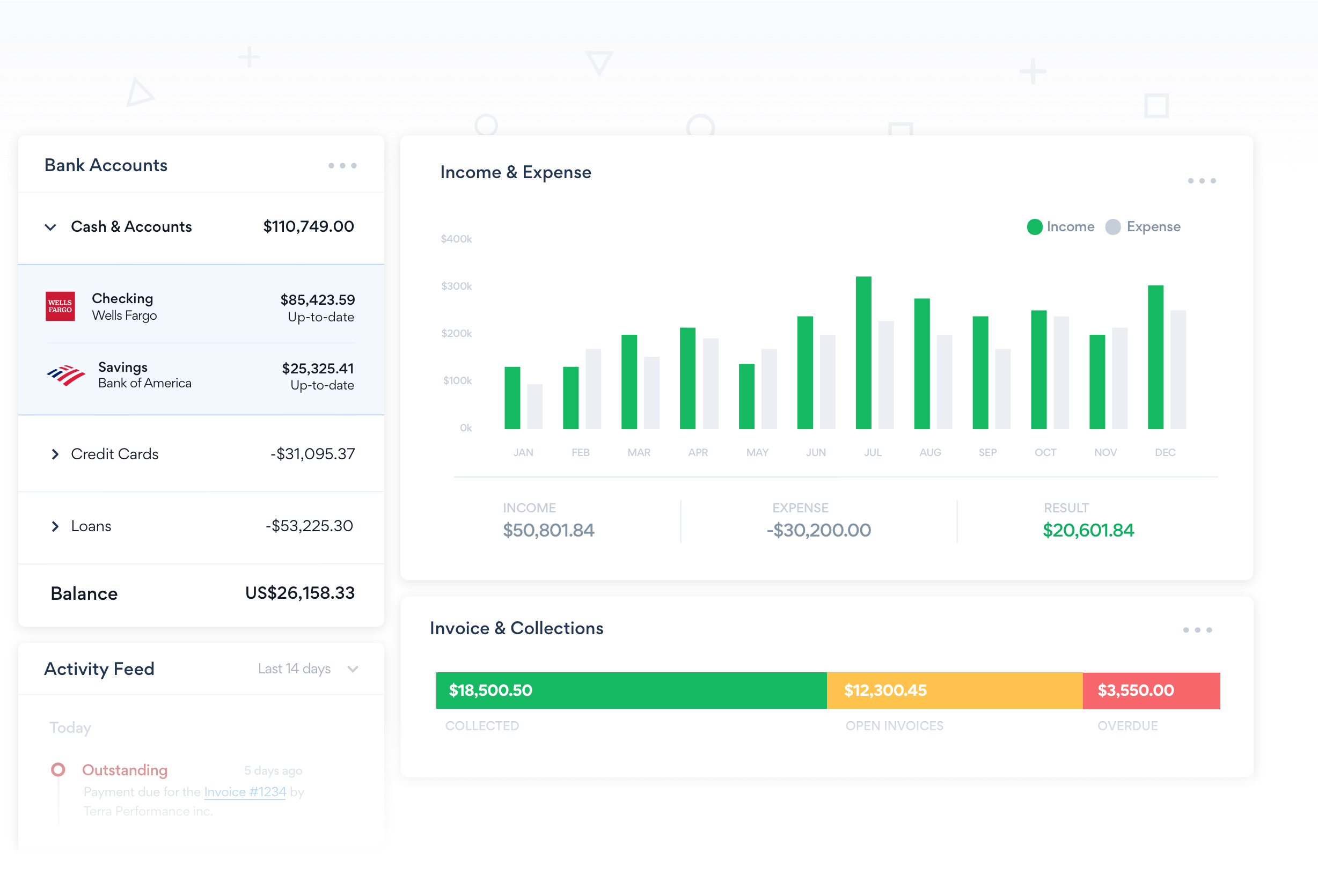Click the green Collected $18,500.50 segment
1318x896 pixels.
[631, 690]
